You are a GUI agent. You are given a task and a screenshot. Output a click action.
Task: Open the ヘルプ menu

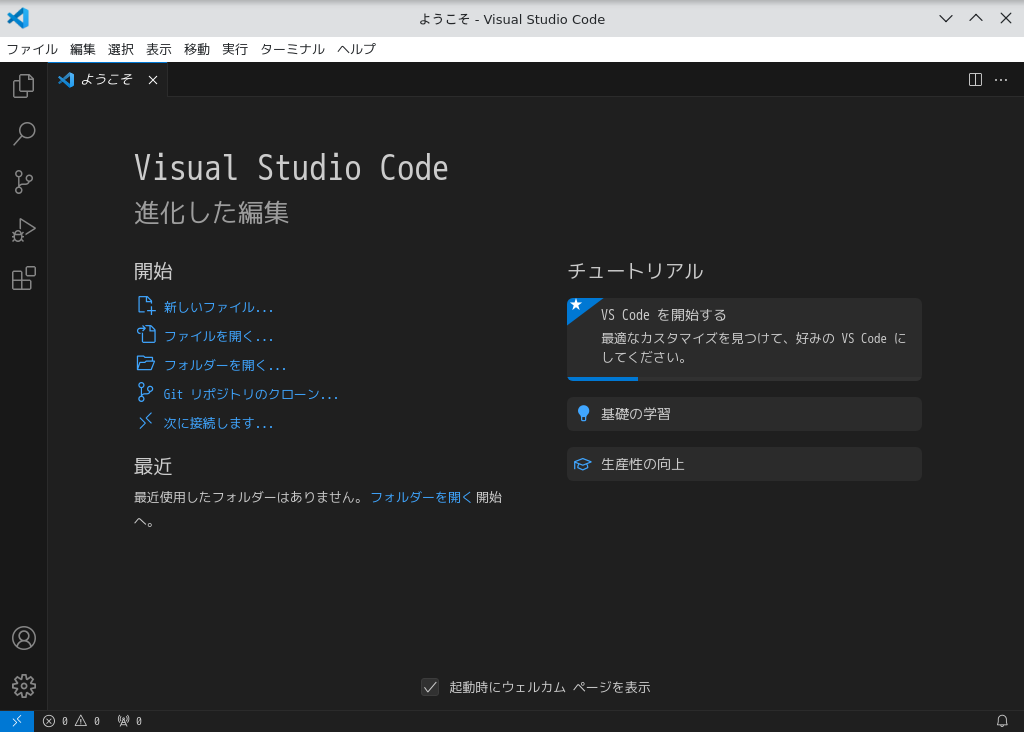point(357,49)
